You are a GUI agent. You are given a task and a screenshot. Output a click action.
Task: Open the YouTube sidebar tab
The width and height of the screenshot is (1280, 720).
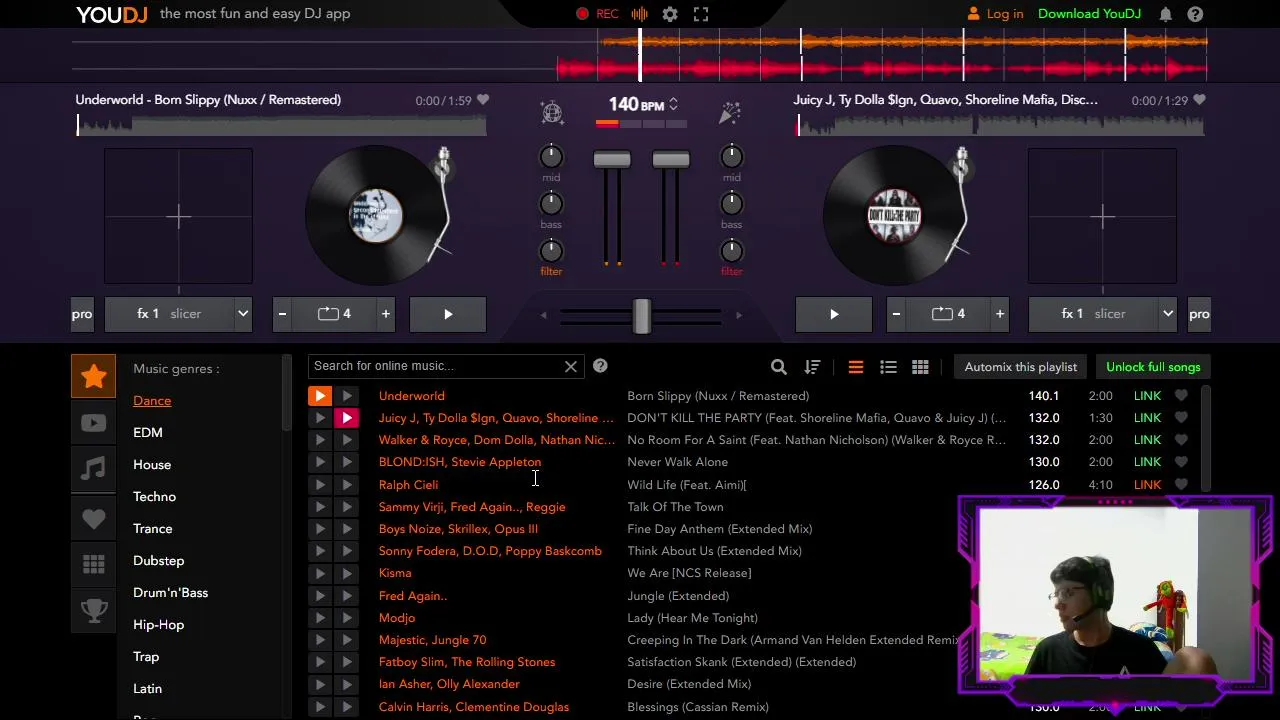[x=94, y=423]
